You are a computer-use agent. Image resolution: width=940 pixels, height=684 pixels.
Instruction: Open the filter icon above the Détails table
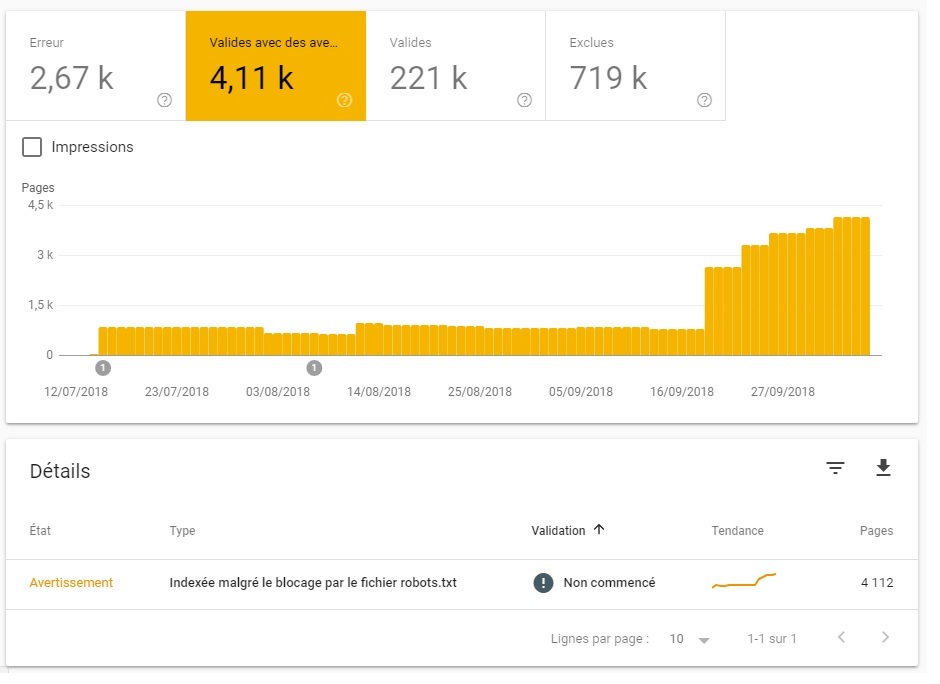click(x=835, y=467)
